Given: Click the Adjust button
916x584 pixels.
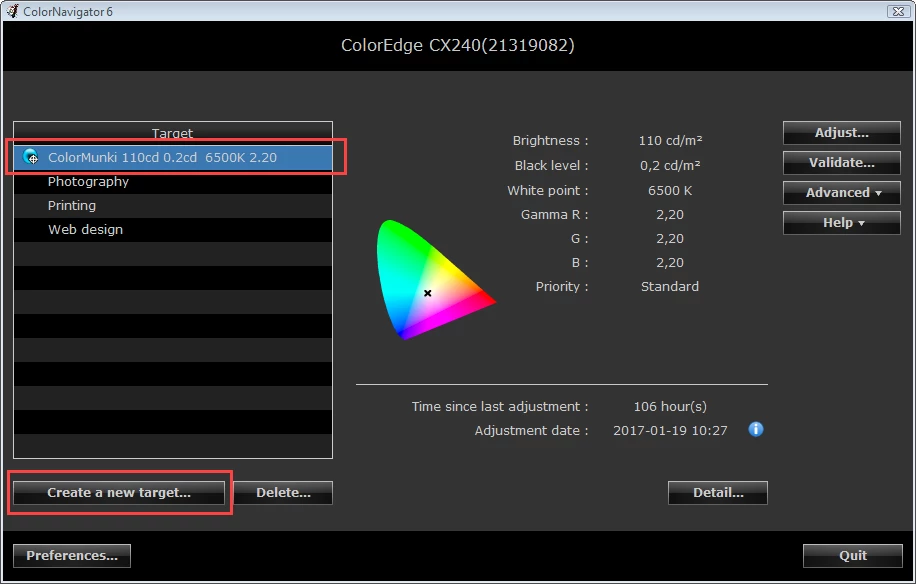Looking at the screenshot, I should point(842,133).
